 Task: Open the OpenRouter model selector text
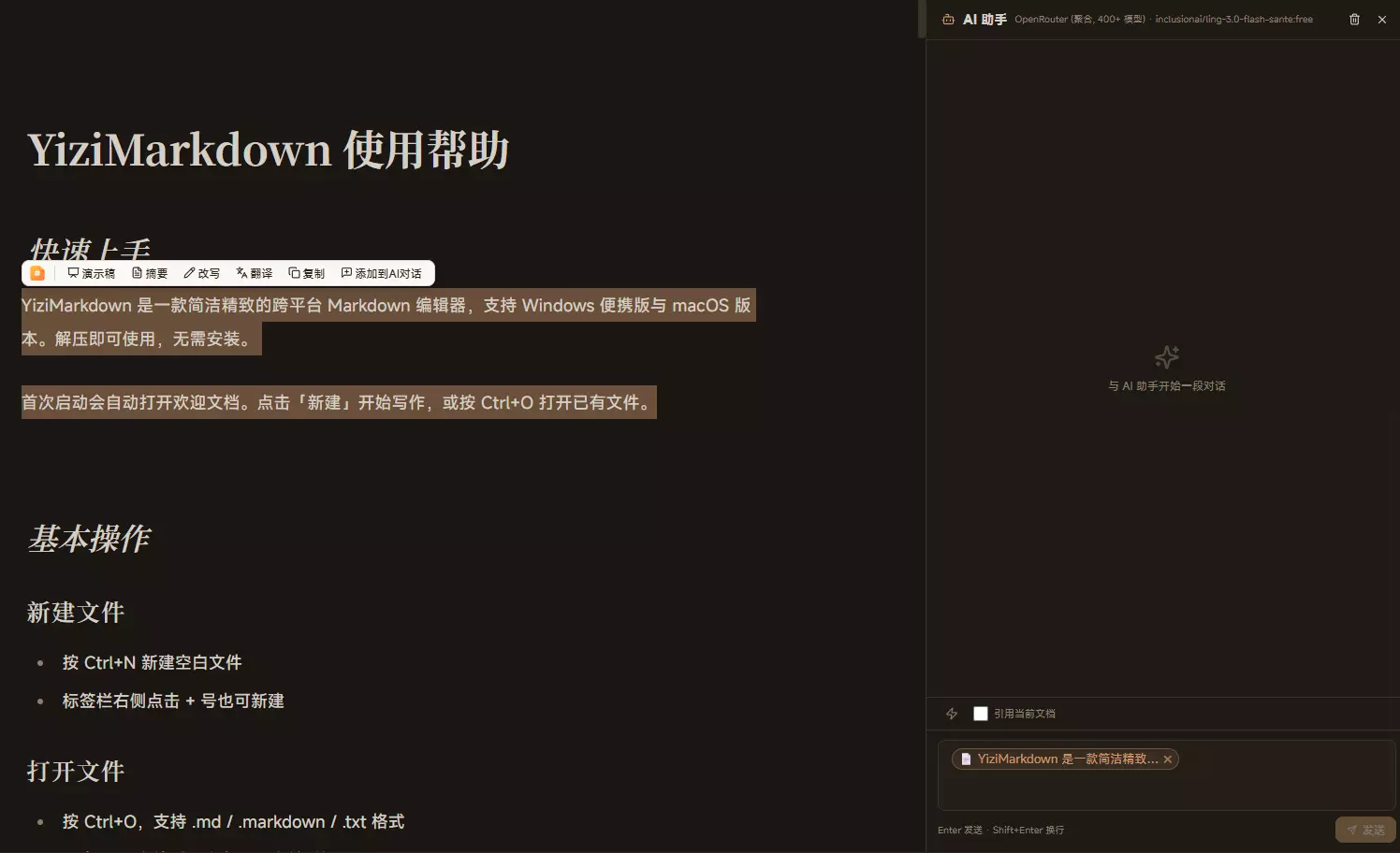click(x=1163, y=19)
